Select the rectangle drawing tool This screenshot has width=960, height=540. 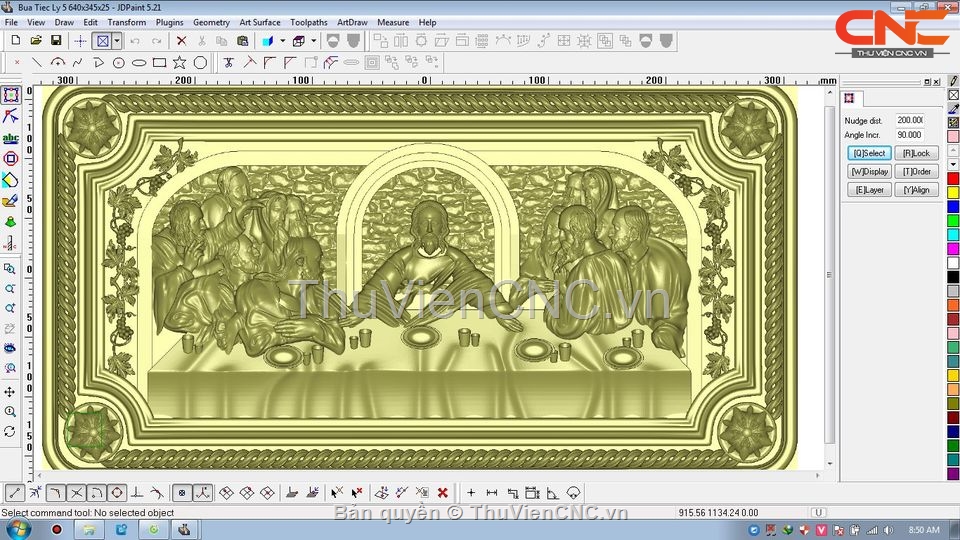pyautogui.click(x=159, y=62)
